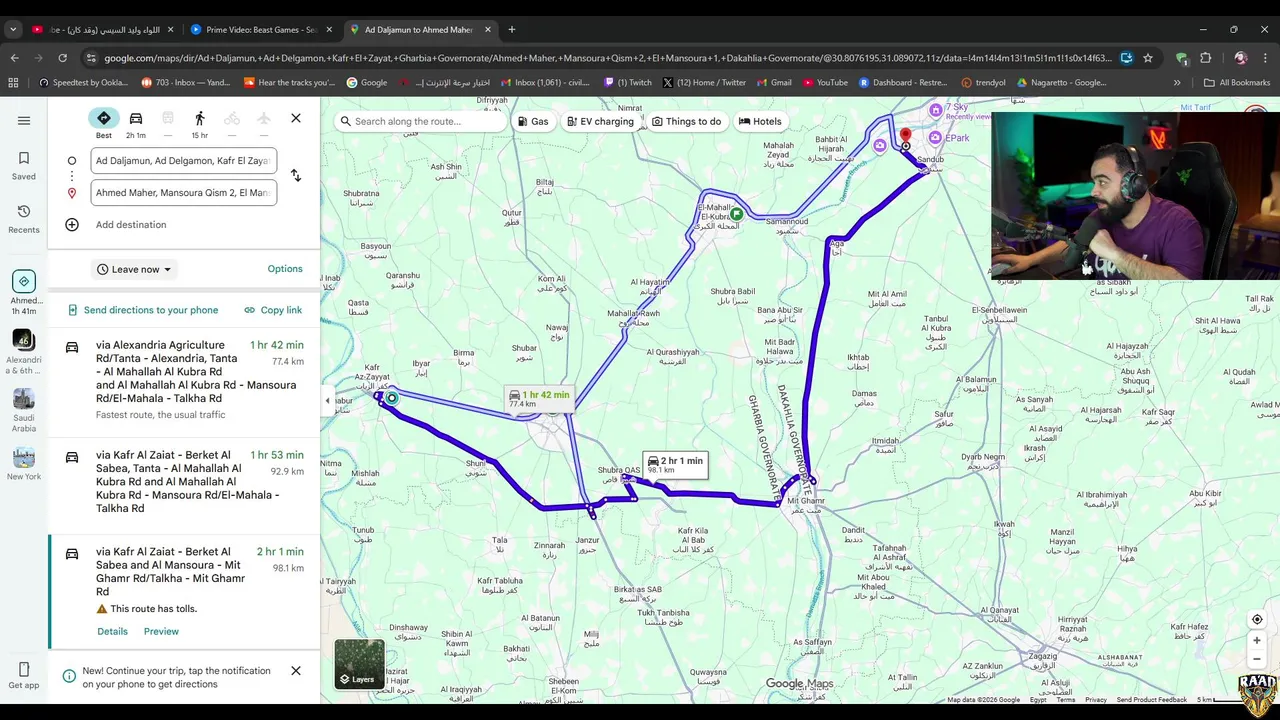Click 2 hr 1 min route label on map

point(676,465)
